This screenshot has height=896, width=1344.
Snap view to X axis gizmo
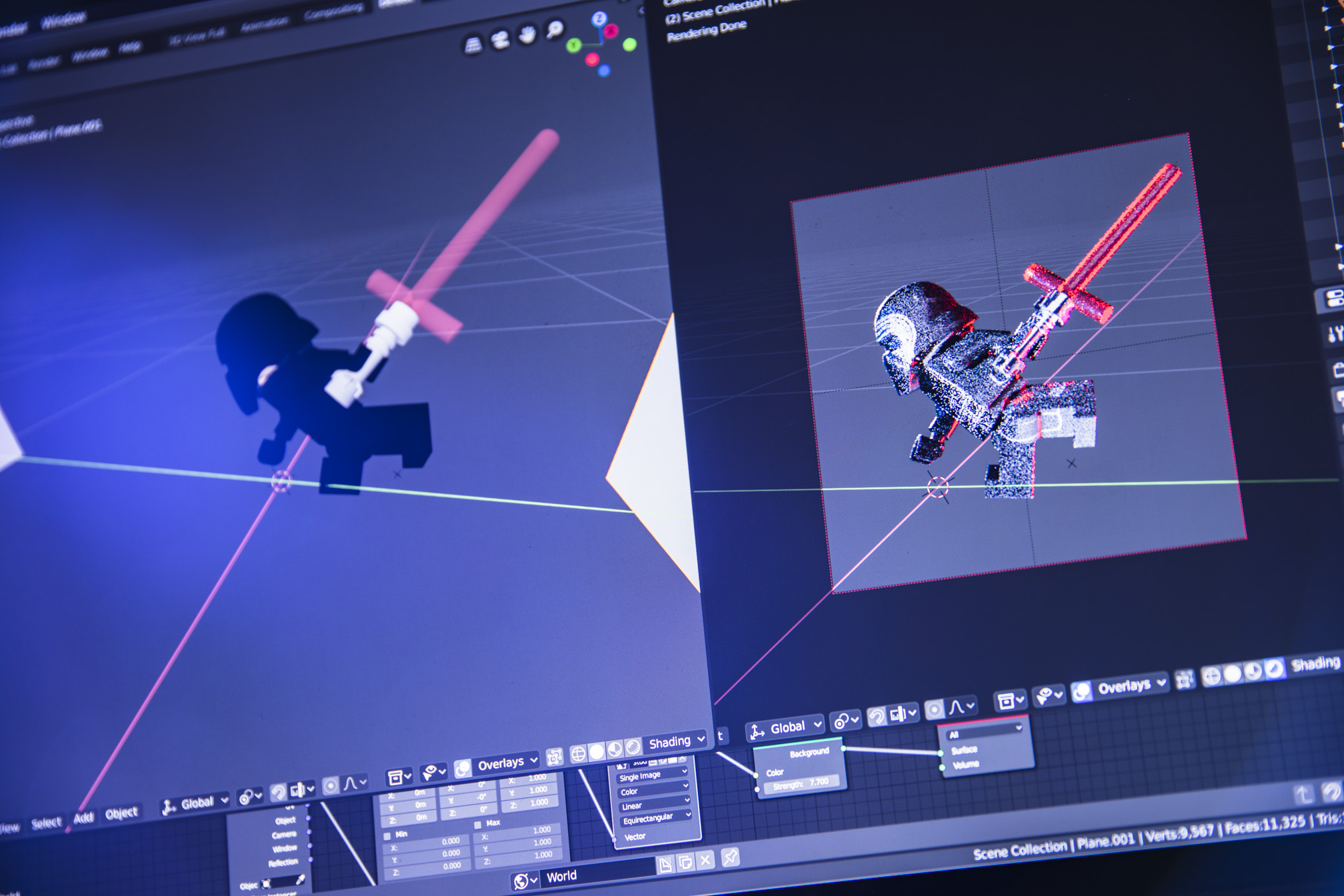click(x=611, y=31)
